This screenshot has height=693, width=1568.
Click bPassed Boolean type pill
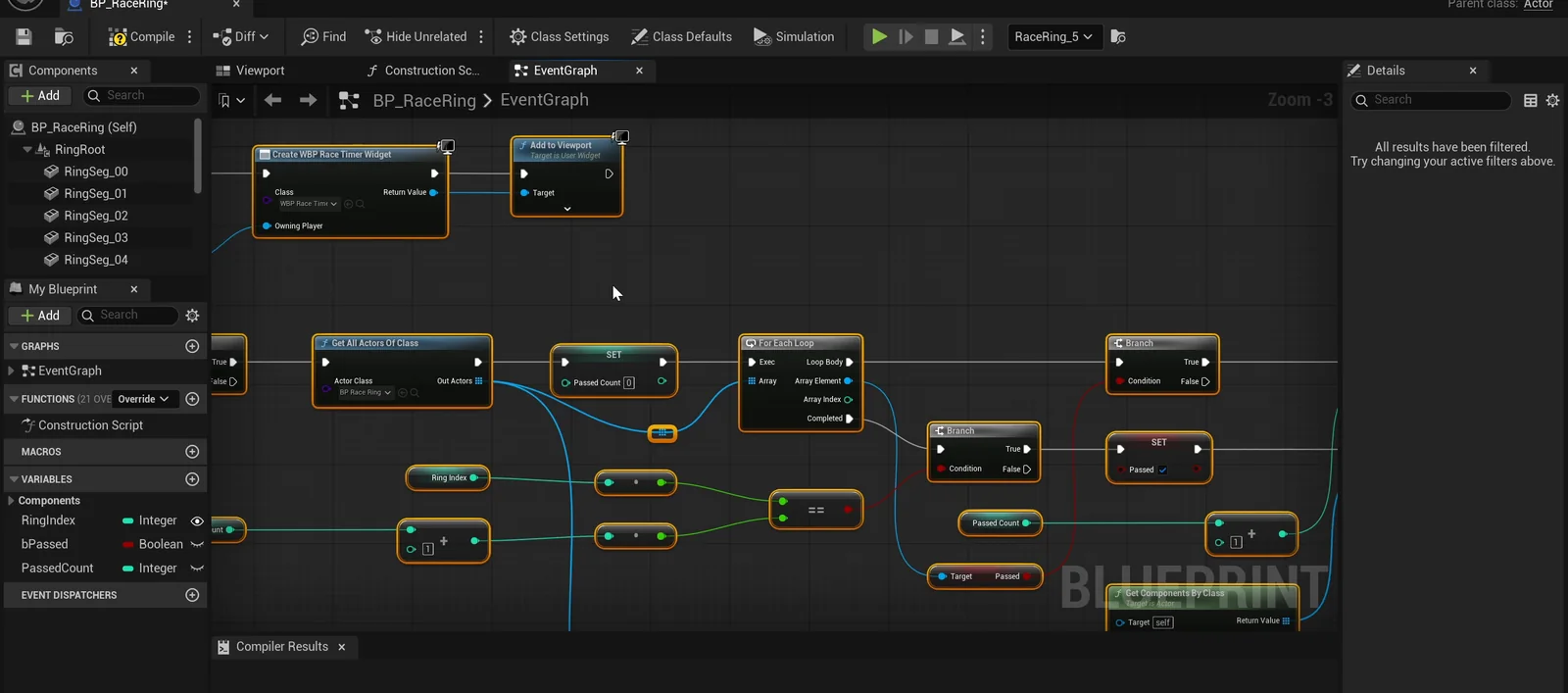[153, 544]
